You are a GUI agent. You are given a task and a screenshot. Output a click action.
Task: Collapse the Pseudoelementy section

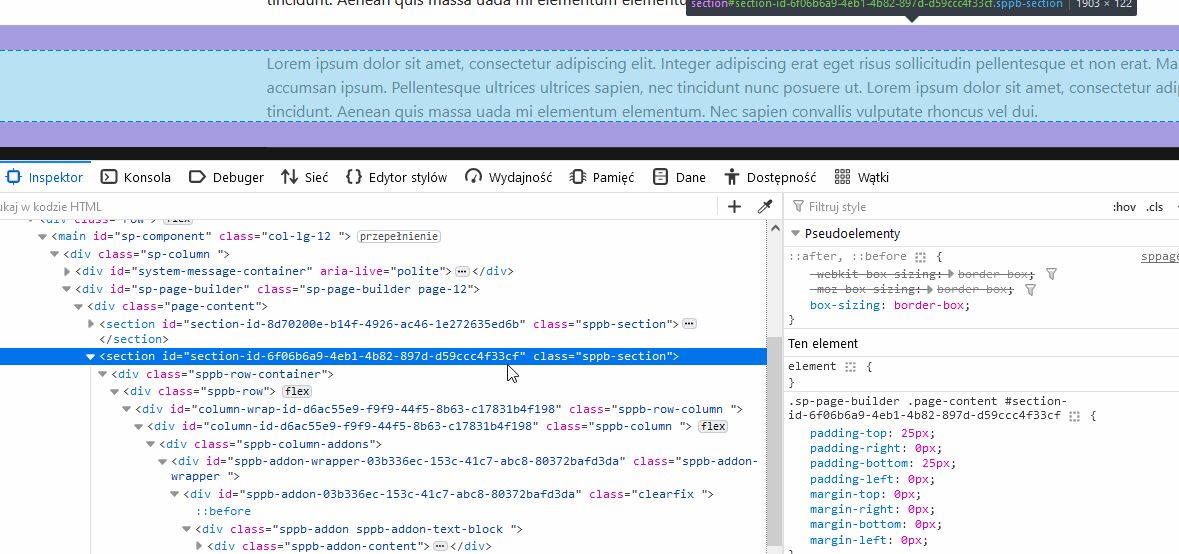(796, 233)
